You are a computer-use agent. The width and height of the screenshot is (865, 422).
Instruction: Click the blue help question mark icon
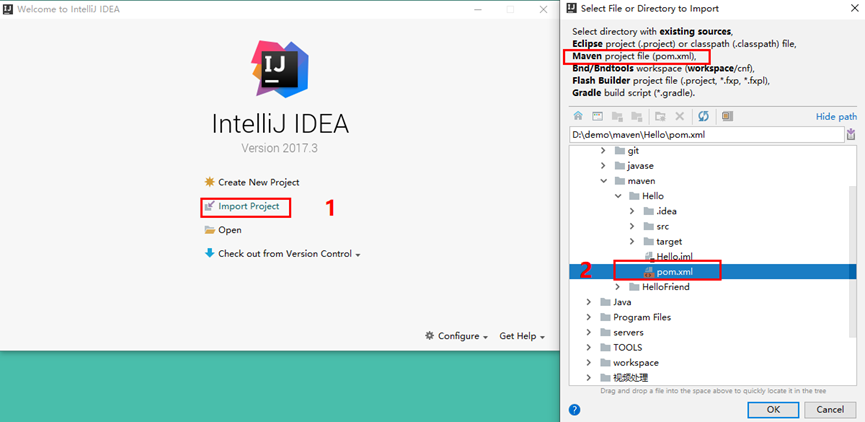575,410
